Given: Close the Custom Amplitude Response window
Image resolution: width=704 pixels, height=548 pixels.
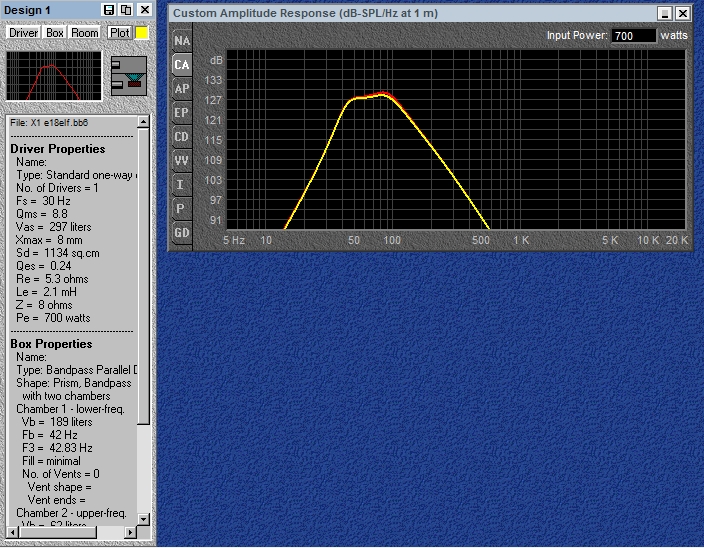Looking at the screenshot, I should coord(682,13).
